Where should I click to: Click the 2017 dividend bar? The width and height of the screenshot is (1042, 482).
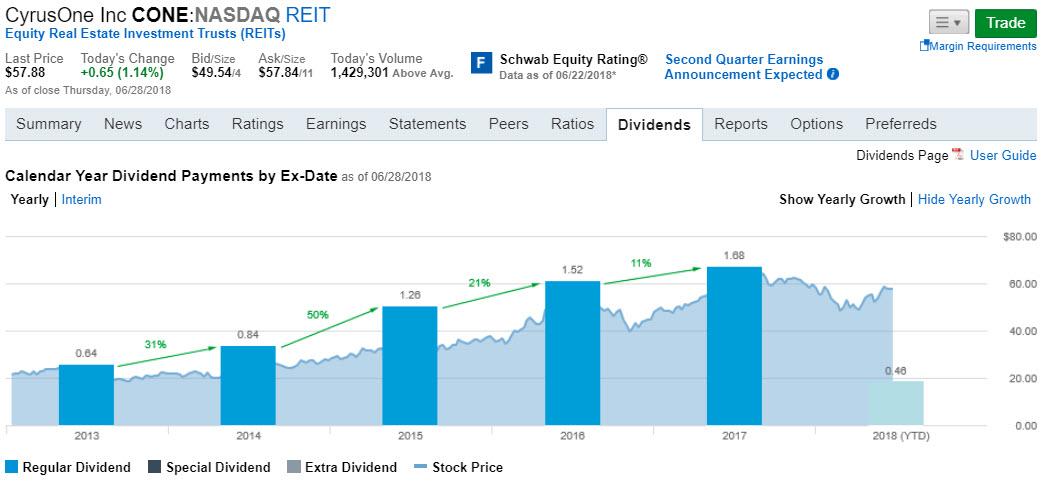pos(734,346)
